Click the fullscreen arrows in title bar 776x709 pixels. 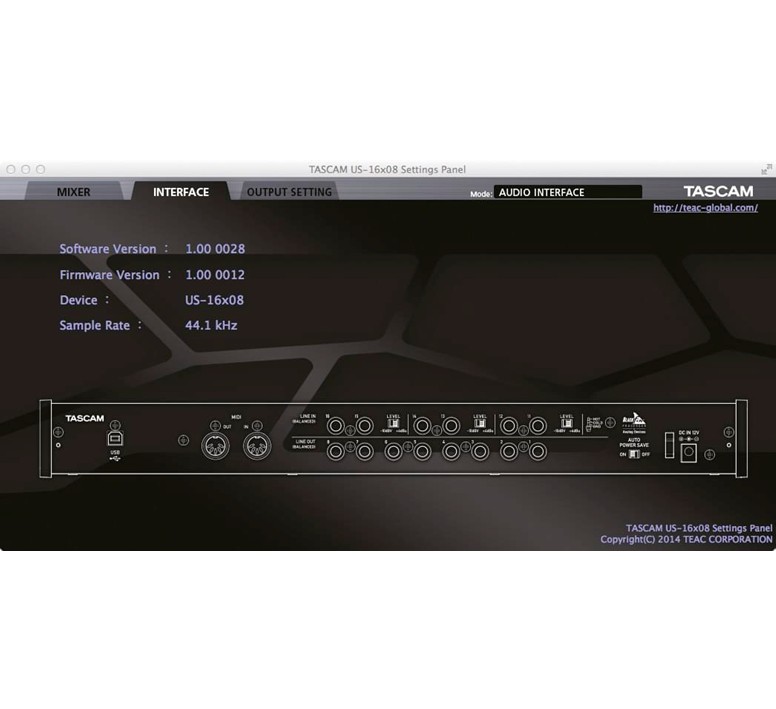pyautogui.click(x=766, y=169)
